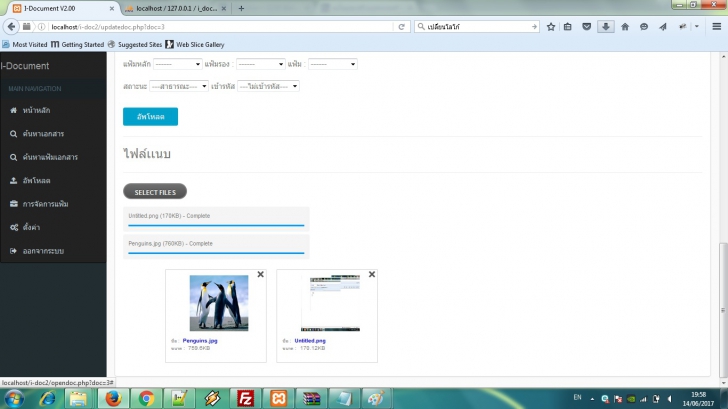728x409 pixels.
Task: Open the chat bubble toolbar icon
Action: [644, 27]
